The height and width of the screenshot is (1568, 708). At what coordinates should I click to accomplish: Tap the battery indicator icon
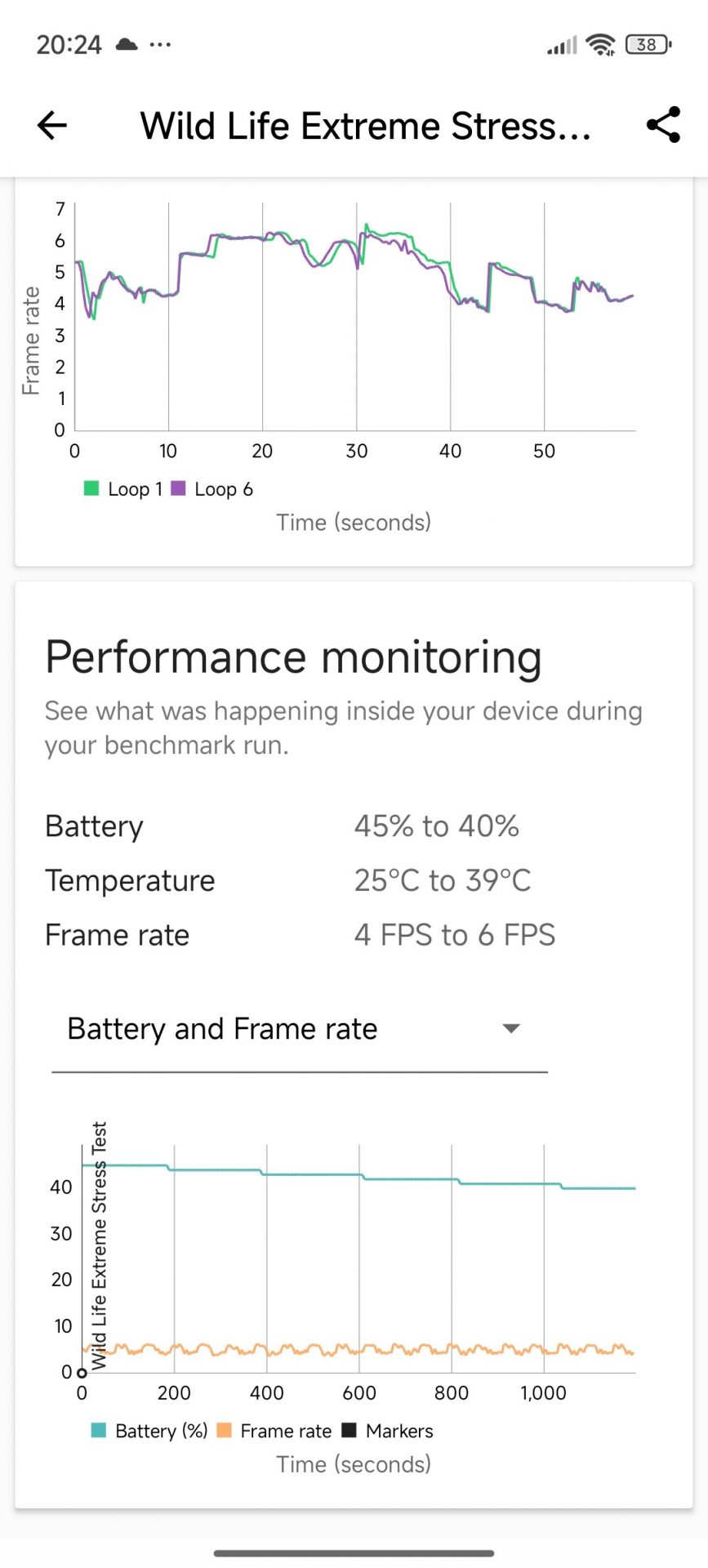(x=648, y=45)
